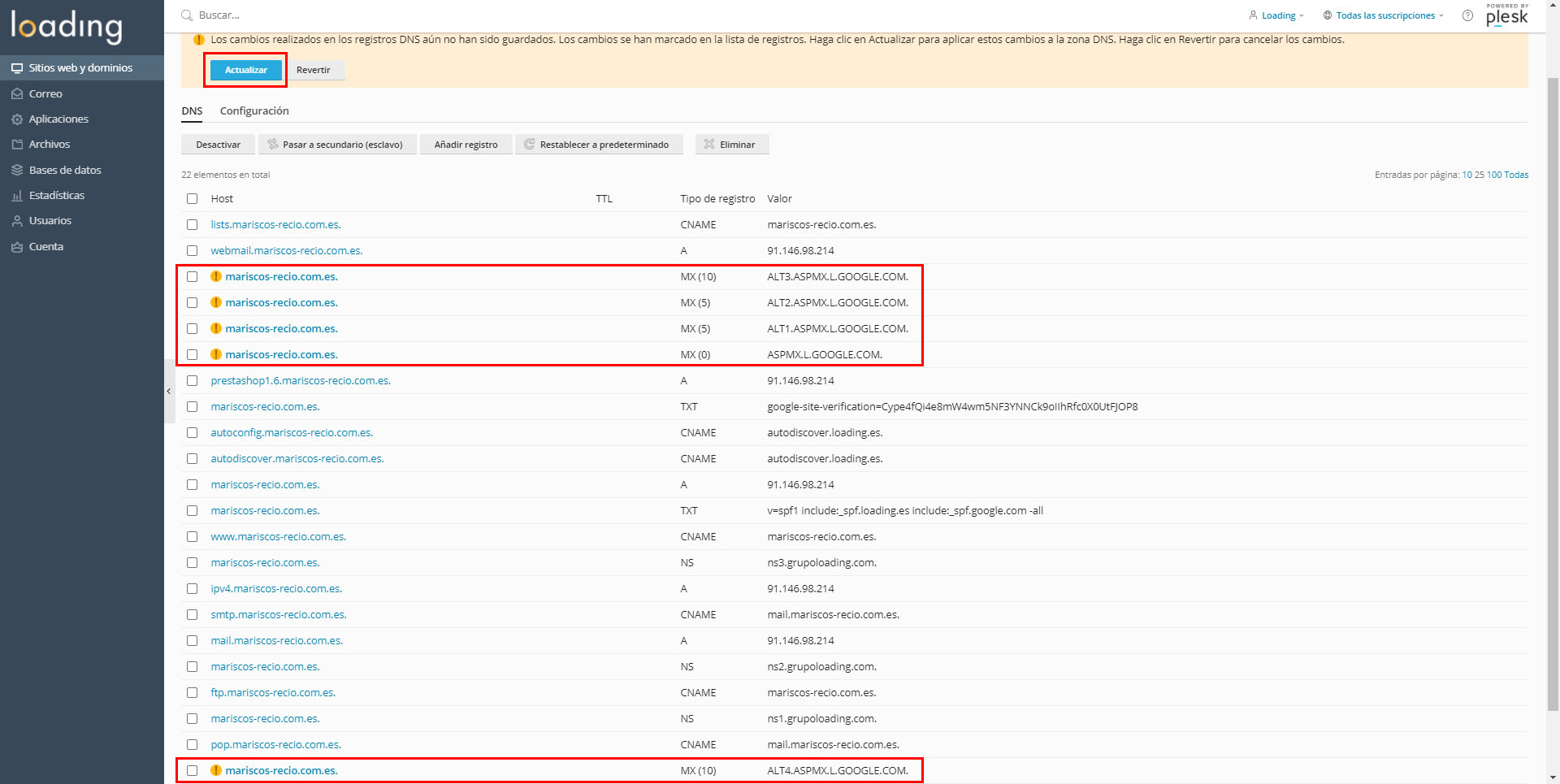Open Archivos folder icon in sidebar
The height and width of the screenshot is (784, 1560).
point(17,145)
